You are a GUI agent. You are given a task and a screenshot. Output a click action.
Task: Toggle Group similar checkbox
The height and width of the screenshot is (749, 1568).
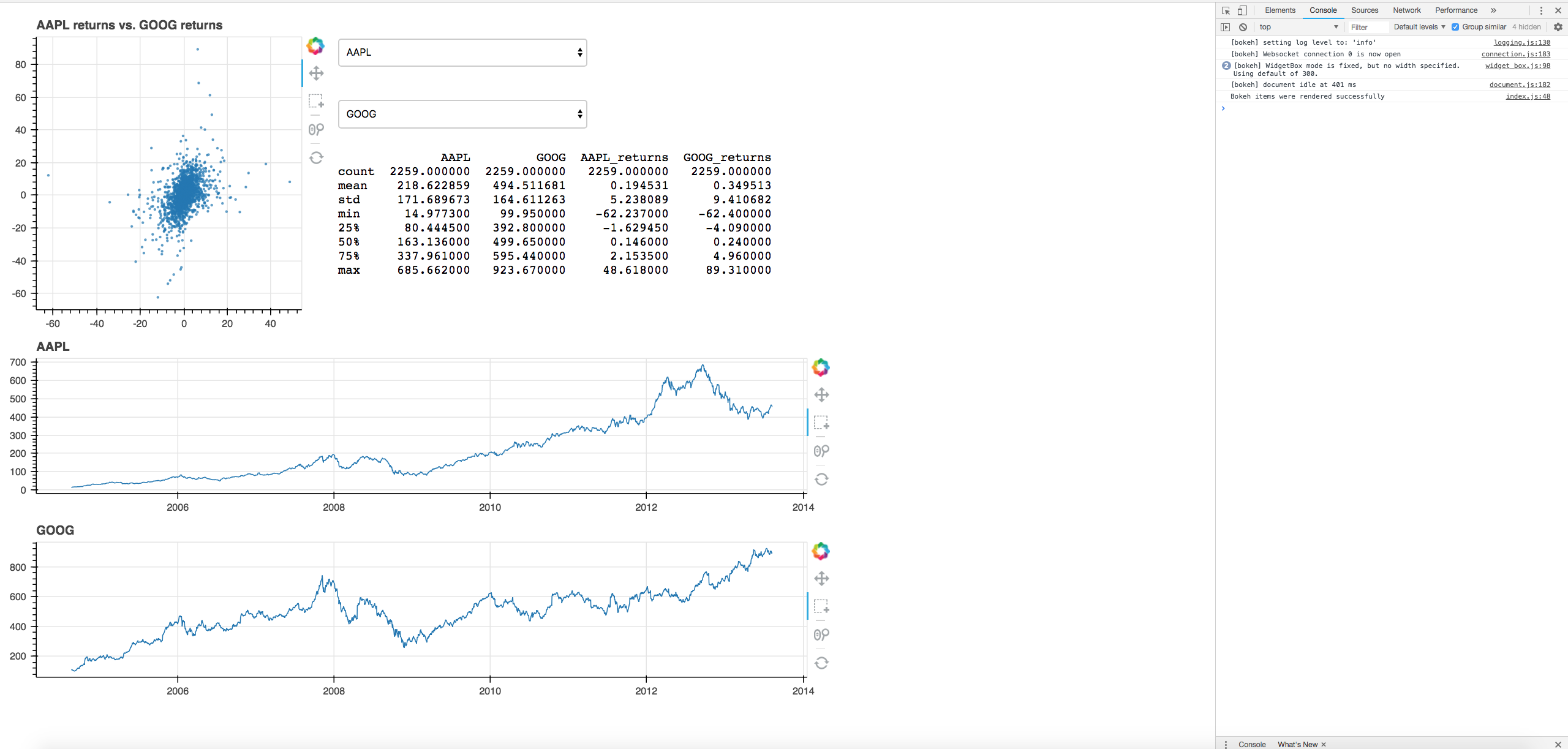click(1455, 27)
